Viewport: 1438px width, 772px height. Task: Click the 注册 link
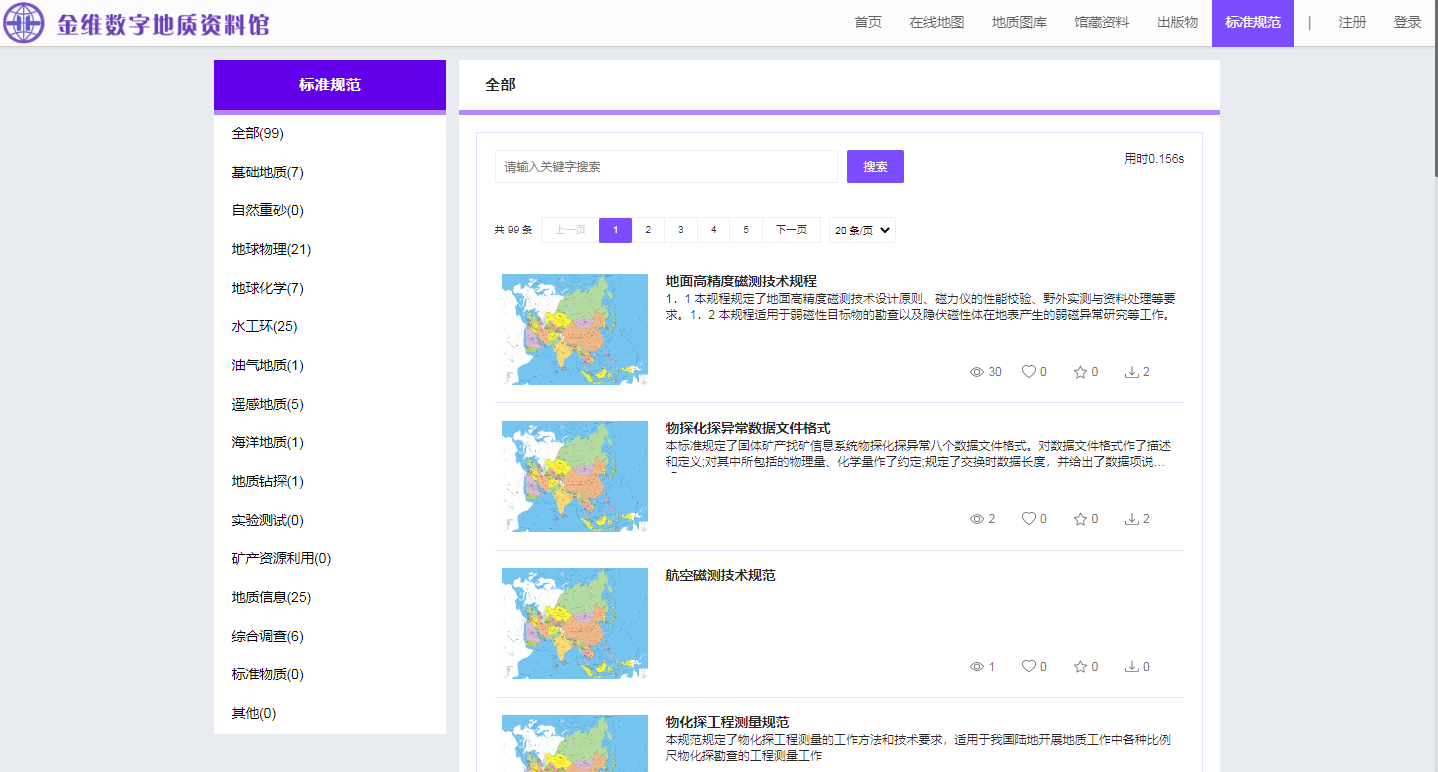pyautogui.click(x=1352, y=22)
